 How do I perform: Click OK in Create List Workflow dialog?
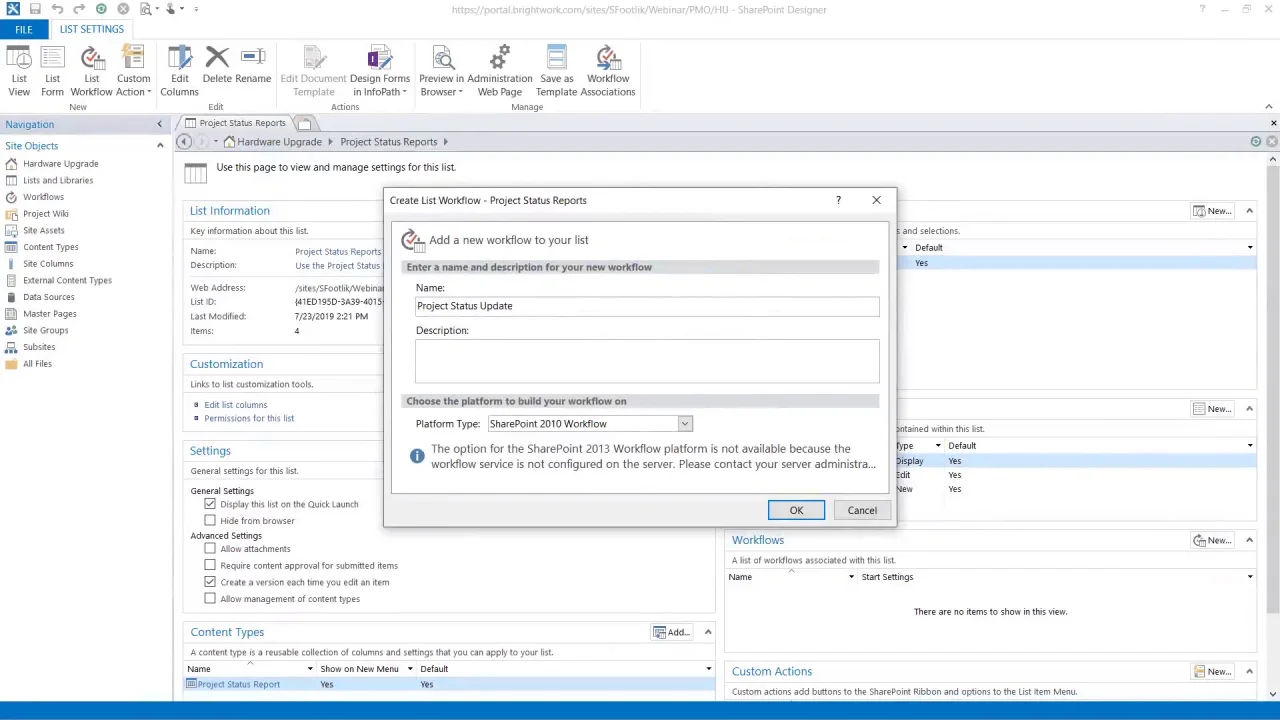[796, 510]
